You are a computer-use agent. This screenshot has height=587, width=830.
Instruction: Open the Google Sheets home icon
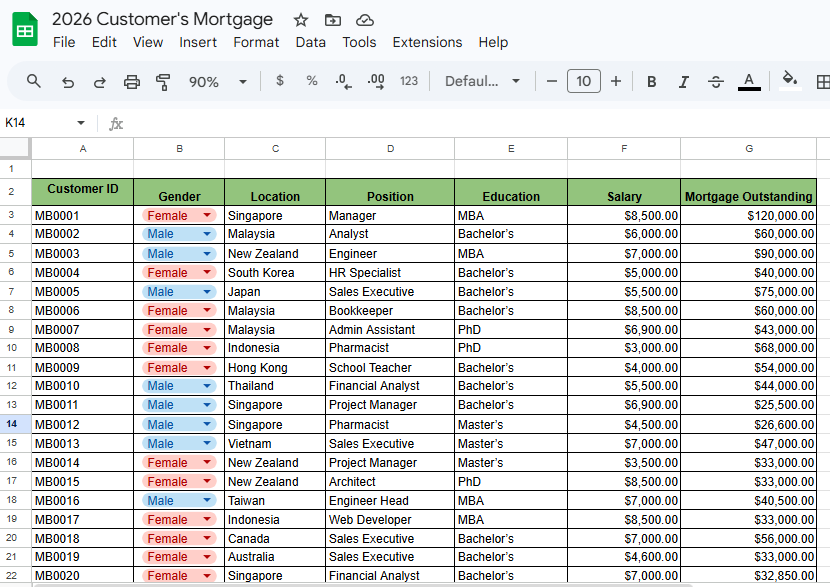(x=25, y=29)
